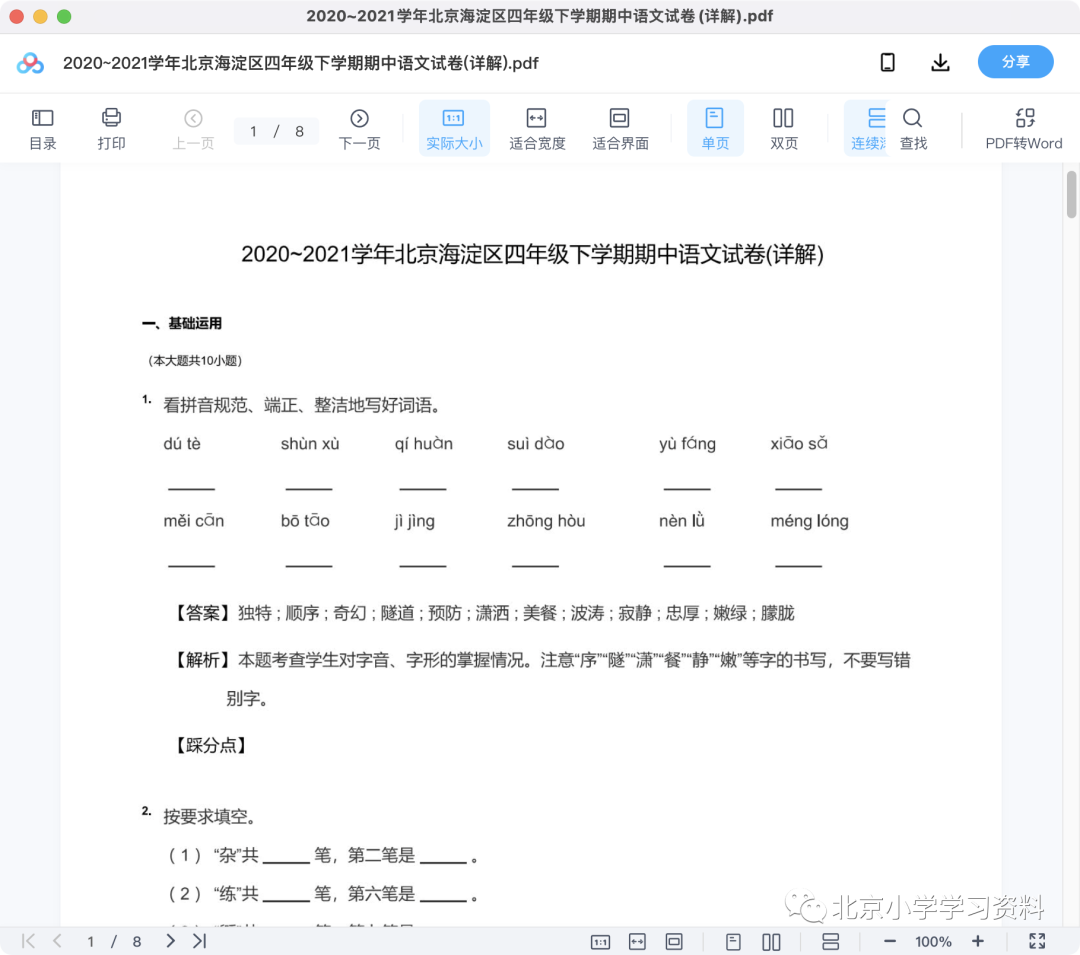Click bottom bar 1:1 actual size icon
Screen dimensions: 1080x955
pos(601,942)
